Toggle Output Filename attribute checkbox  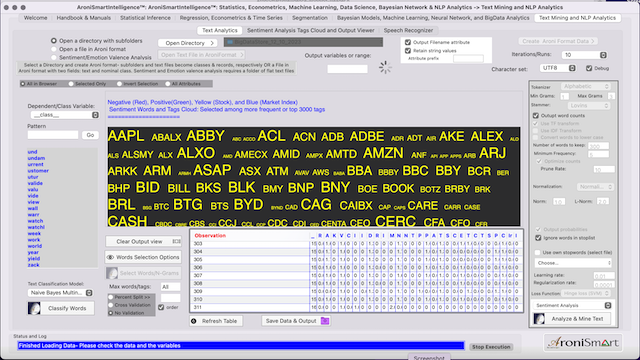point(408,42)
